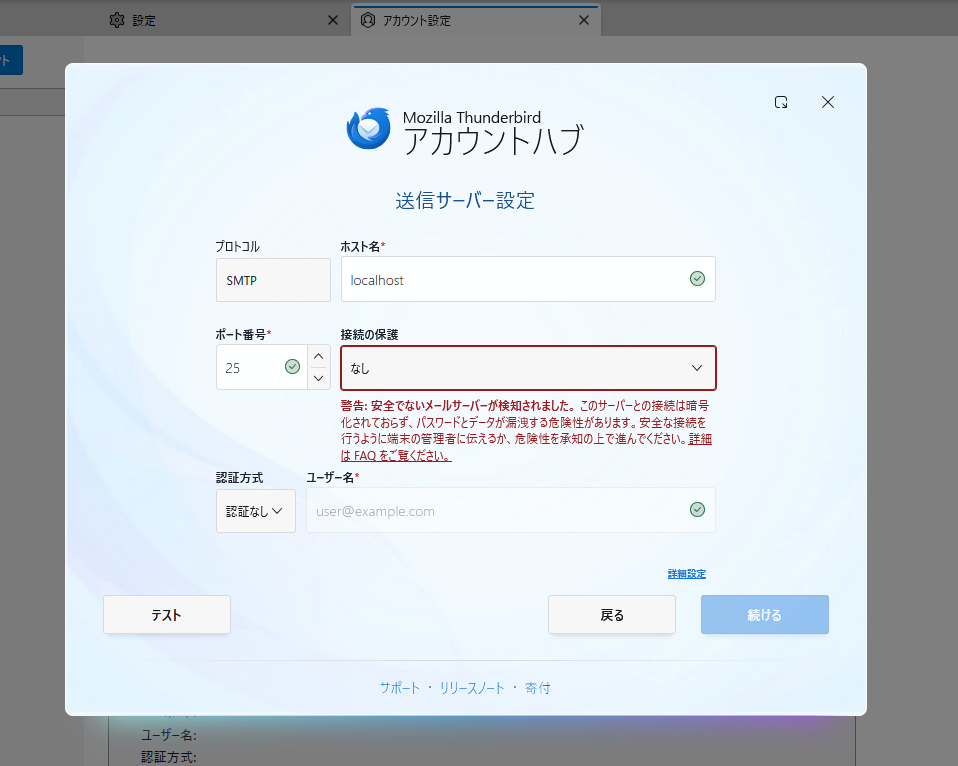Click the gear icon on 設定 tab
958x766 pixels.
[x=117, y=20]
